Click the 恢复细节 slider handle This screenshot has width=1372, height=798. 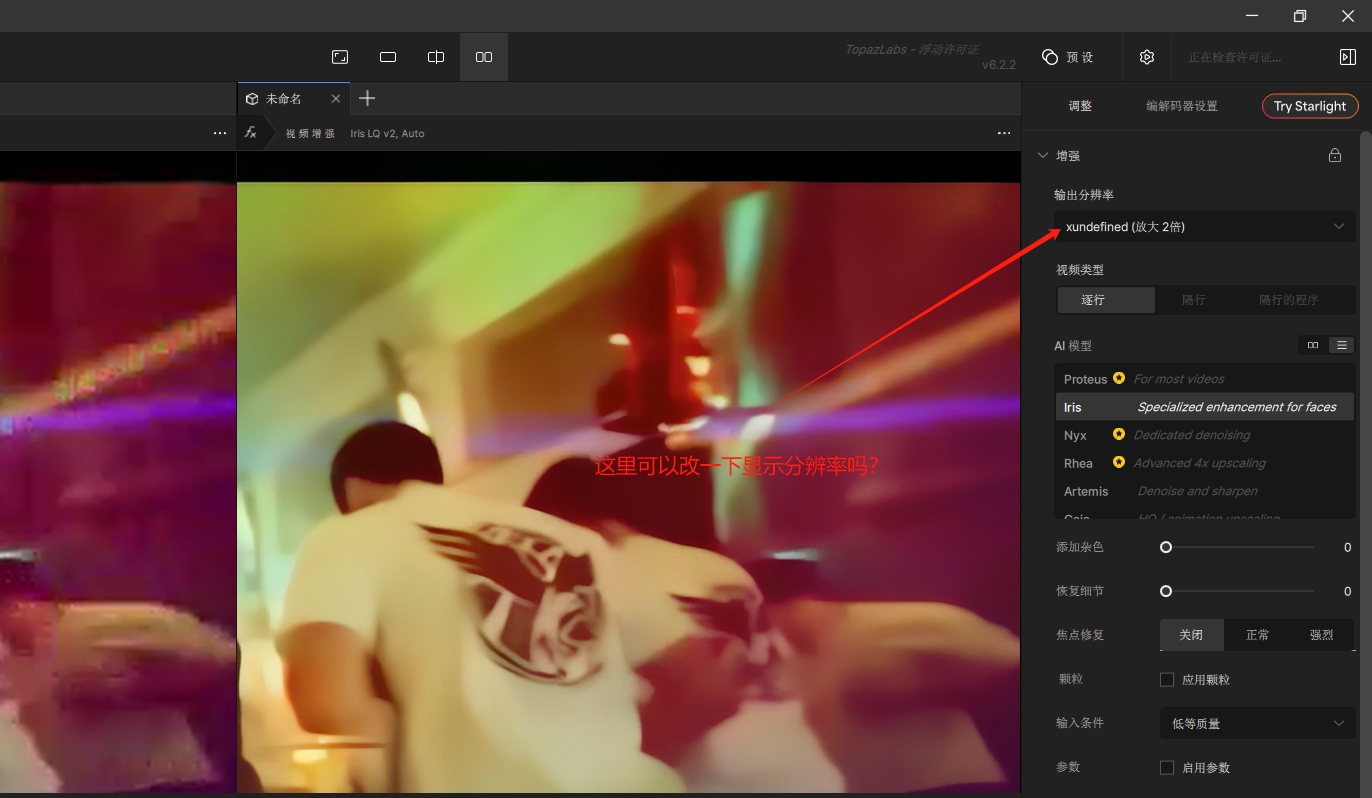tap(1166, 591)
